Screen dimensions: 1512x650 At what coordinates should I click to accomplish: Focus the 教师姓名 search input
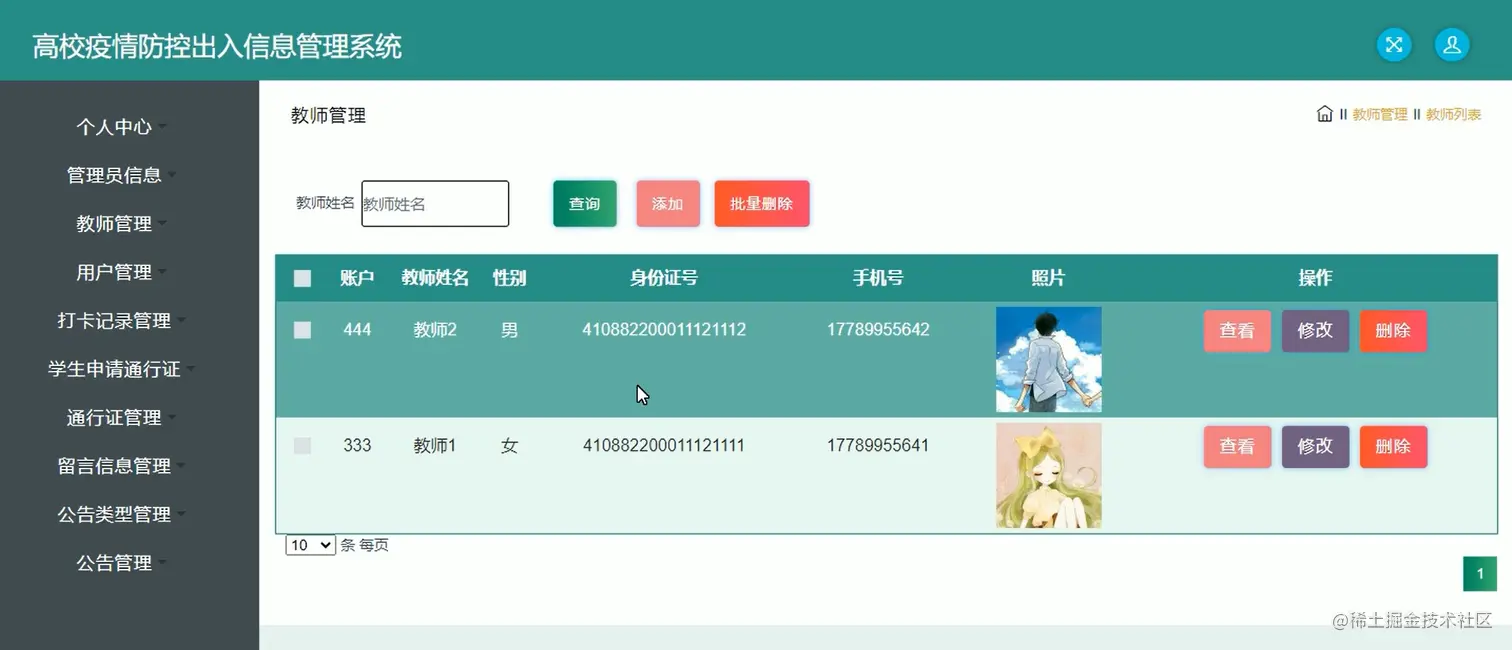(x=435, y=204)
